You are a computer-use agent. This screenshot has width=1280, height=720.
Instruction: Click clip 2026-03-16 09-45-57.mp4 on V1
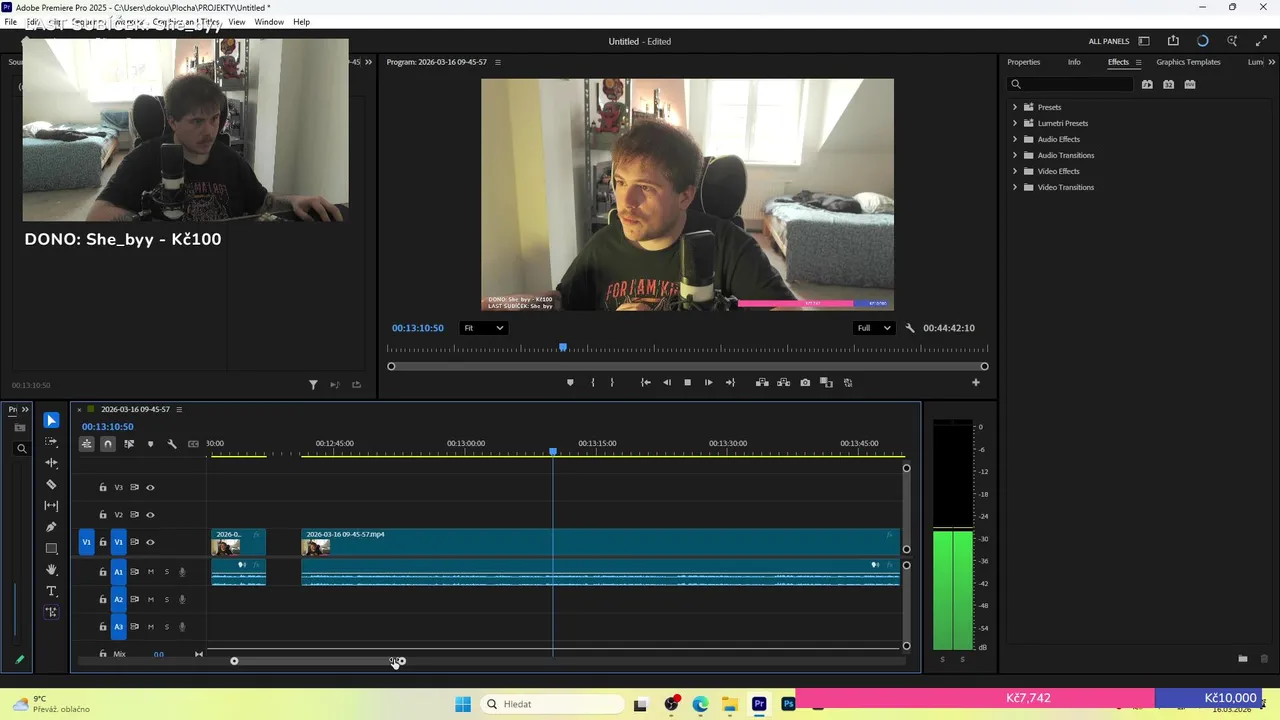point(601,542)
